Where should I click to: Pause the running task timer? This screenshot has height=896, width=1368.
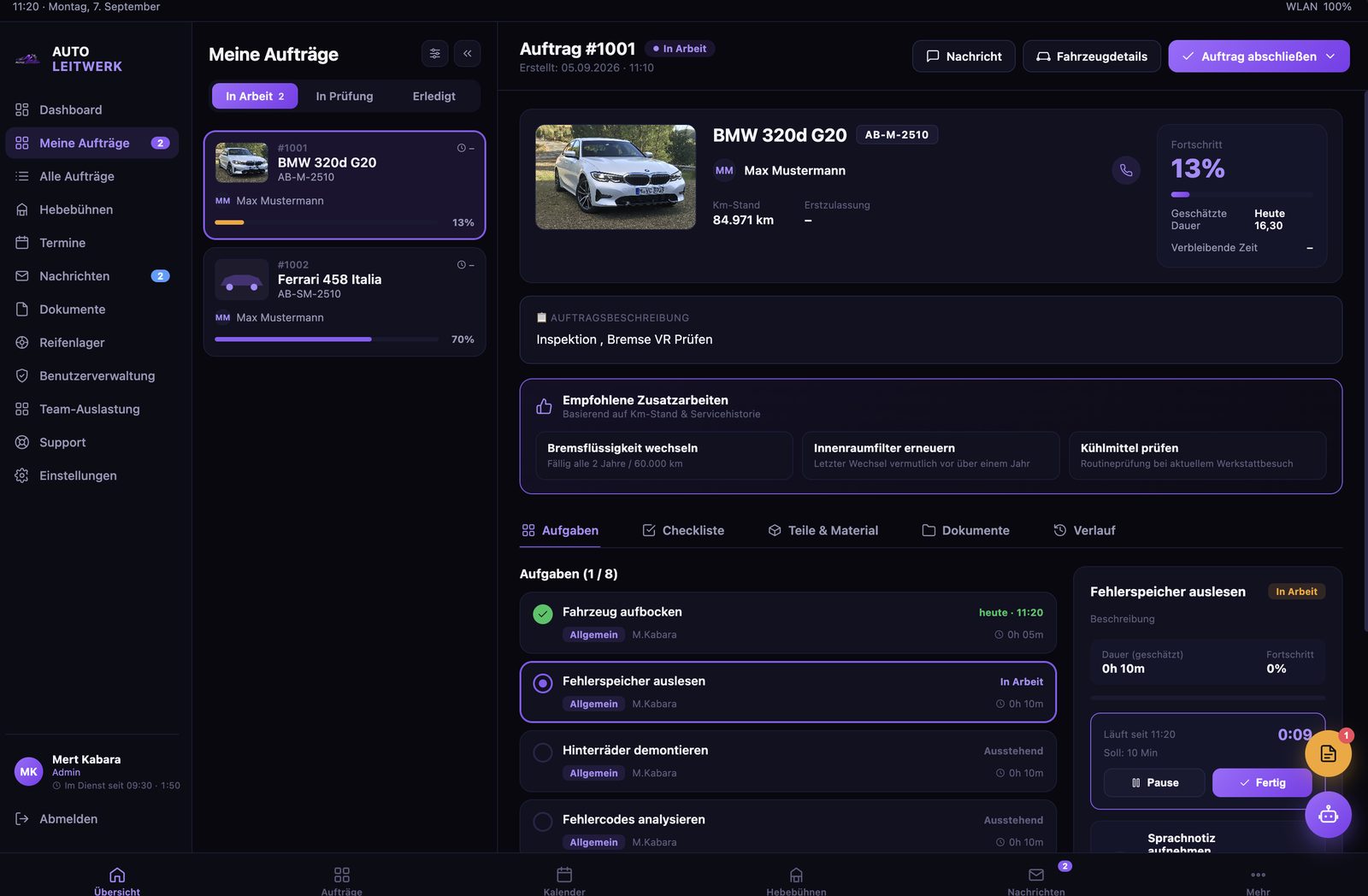(x=1154, y=783)
